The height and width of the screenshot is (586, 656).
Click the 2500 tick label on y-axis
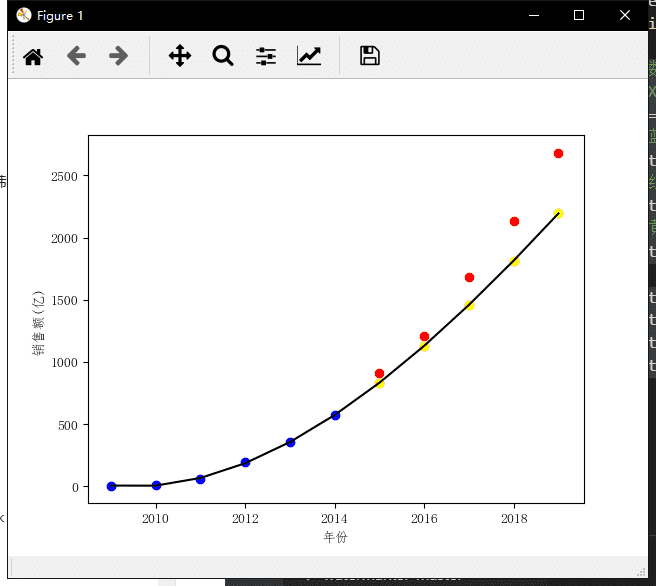point(64,176)
